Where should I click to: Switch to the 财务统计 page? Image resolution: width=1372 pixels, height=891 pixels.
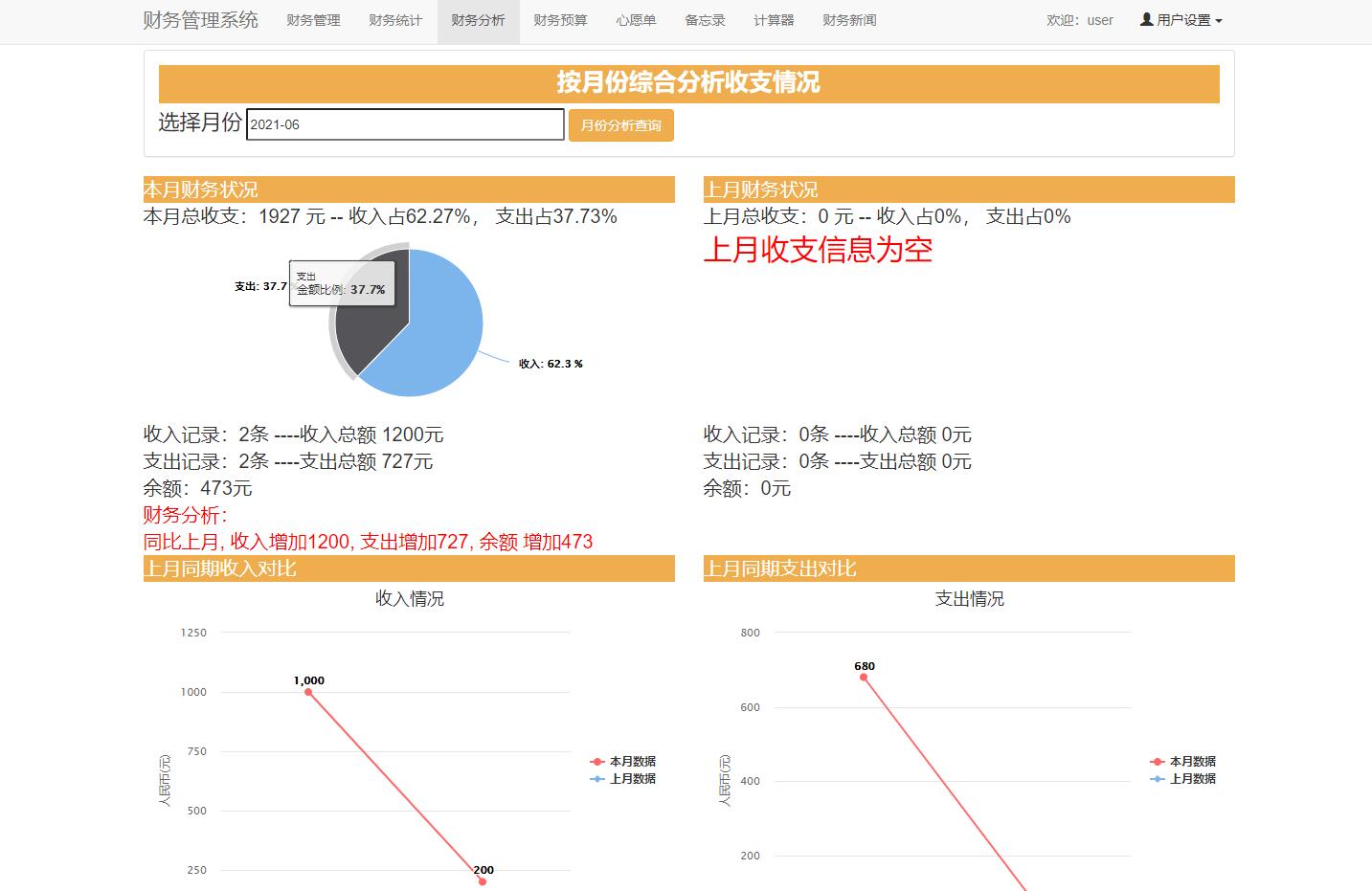pos(394,20)
